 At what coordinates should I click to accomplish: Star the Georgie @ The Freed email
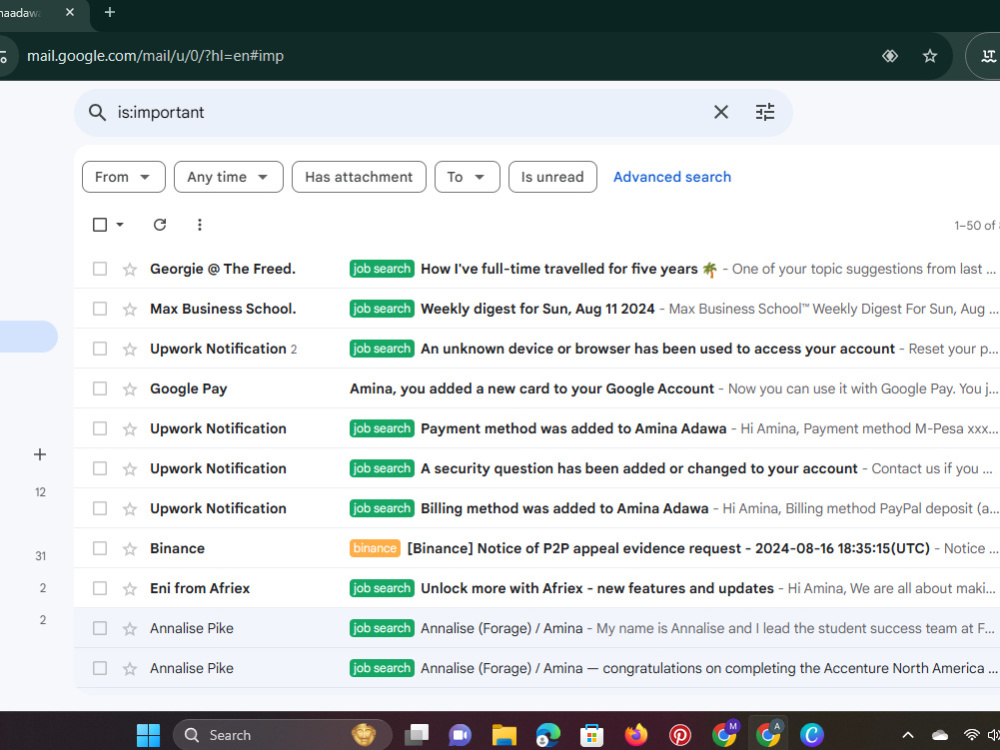tap(130, 269)
